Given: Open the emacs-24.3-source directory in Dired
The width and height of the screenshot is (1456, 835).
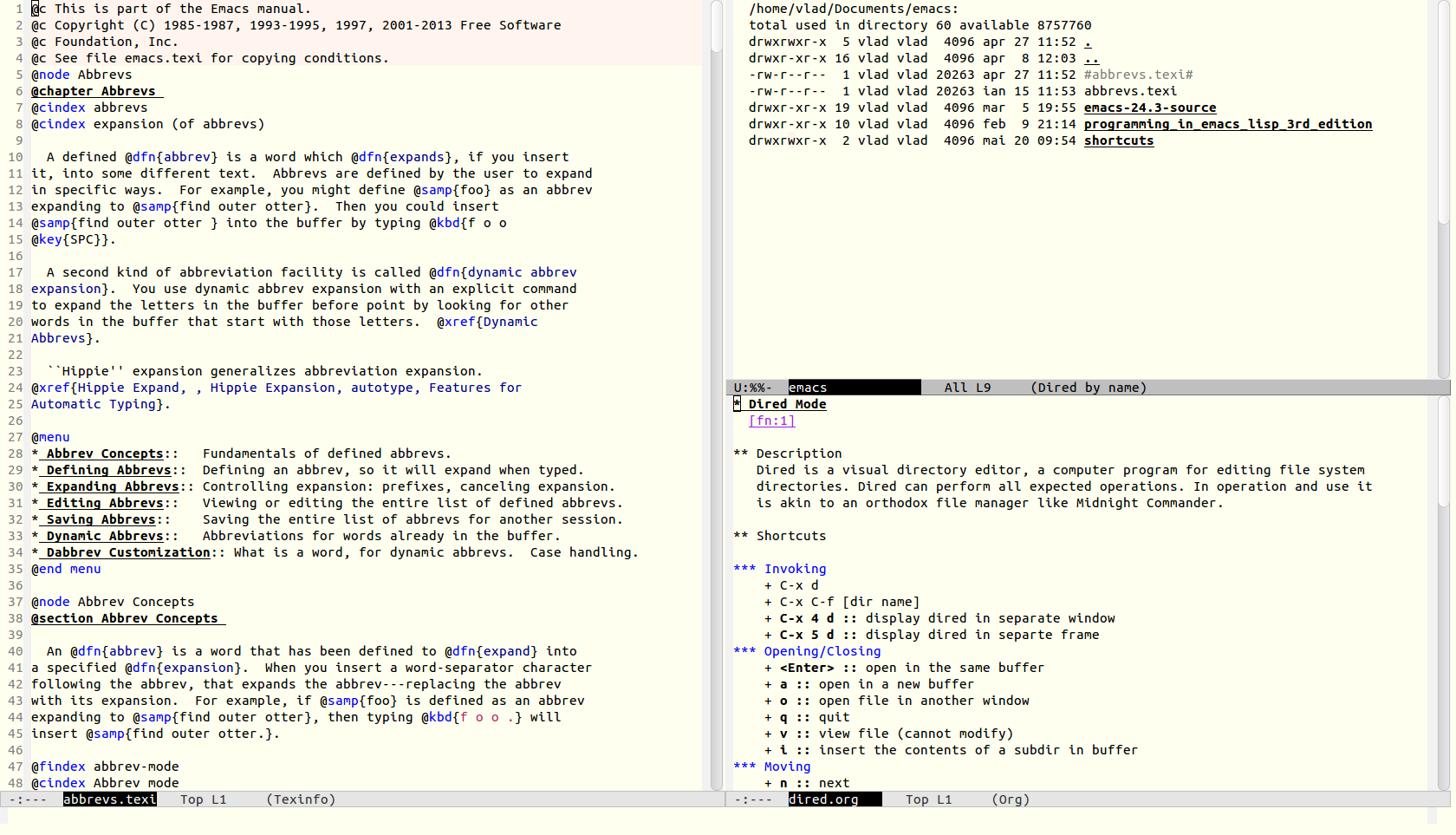Looking at the screenshot, I should click(x=1149, y=108).
